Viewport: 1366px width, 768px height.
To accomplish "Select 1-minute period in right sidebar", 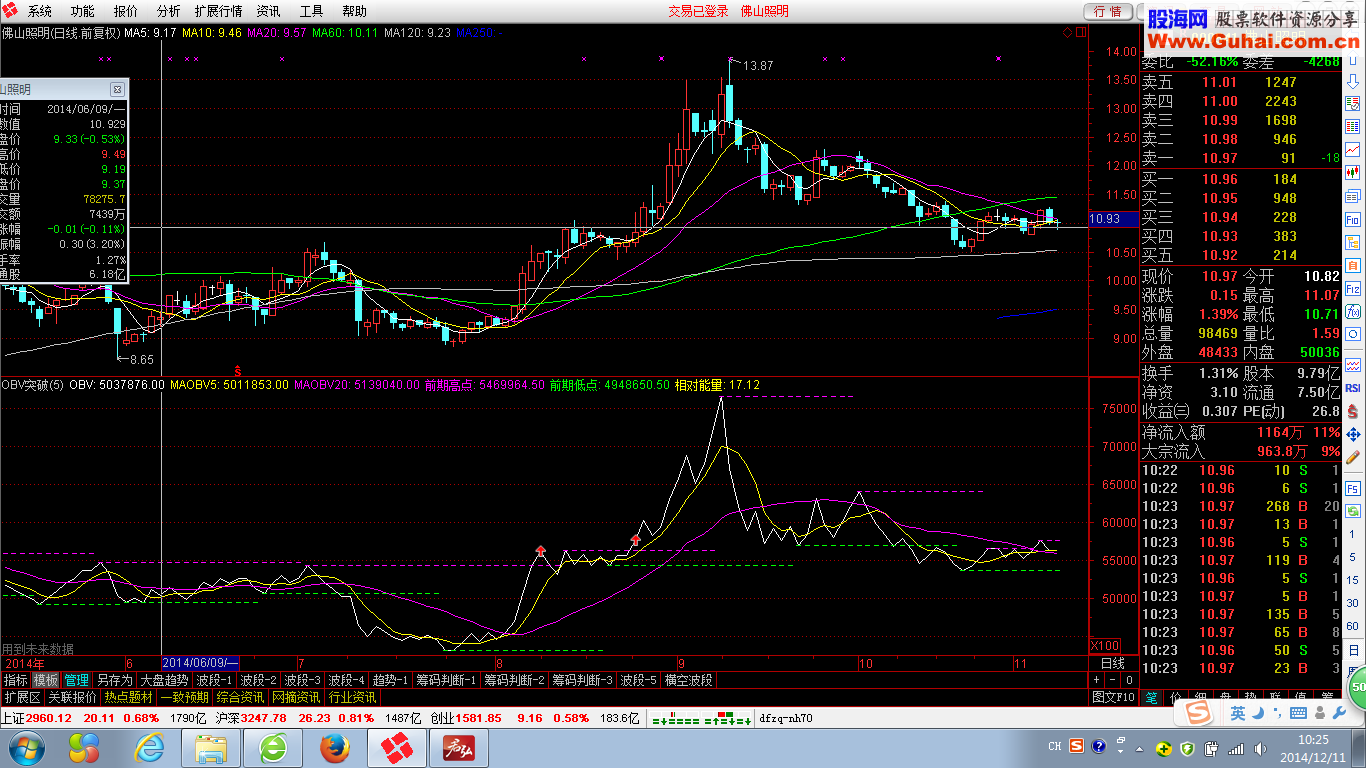I will click(1351, 534).
